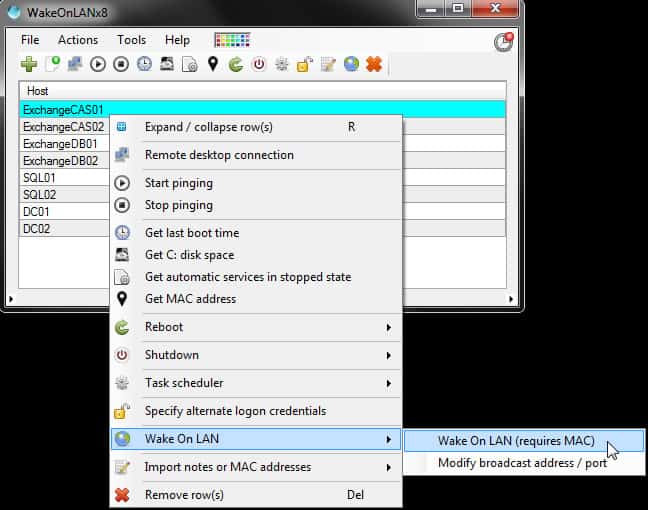Click the new document toolbar icon
Viewport: 648px width, 510px height.
53,64
